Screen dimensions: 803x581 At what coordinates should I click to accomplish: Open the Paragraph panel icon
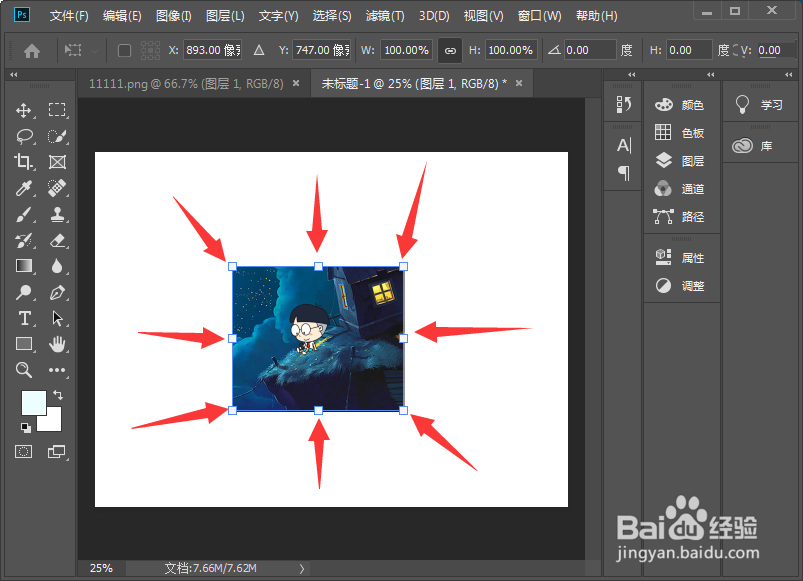pos(624,173)
